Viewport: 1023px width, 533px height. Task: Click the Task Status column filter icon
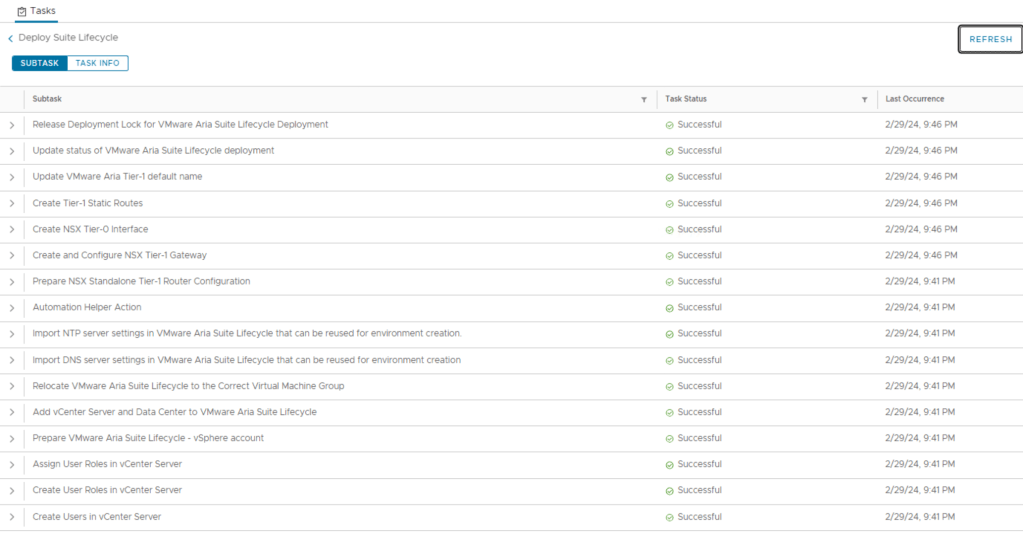864,100
